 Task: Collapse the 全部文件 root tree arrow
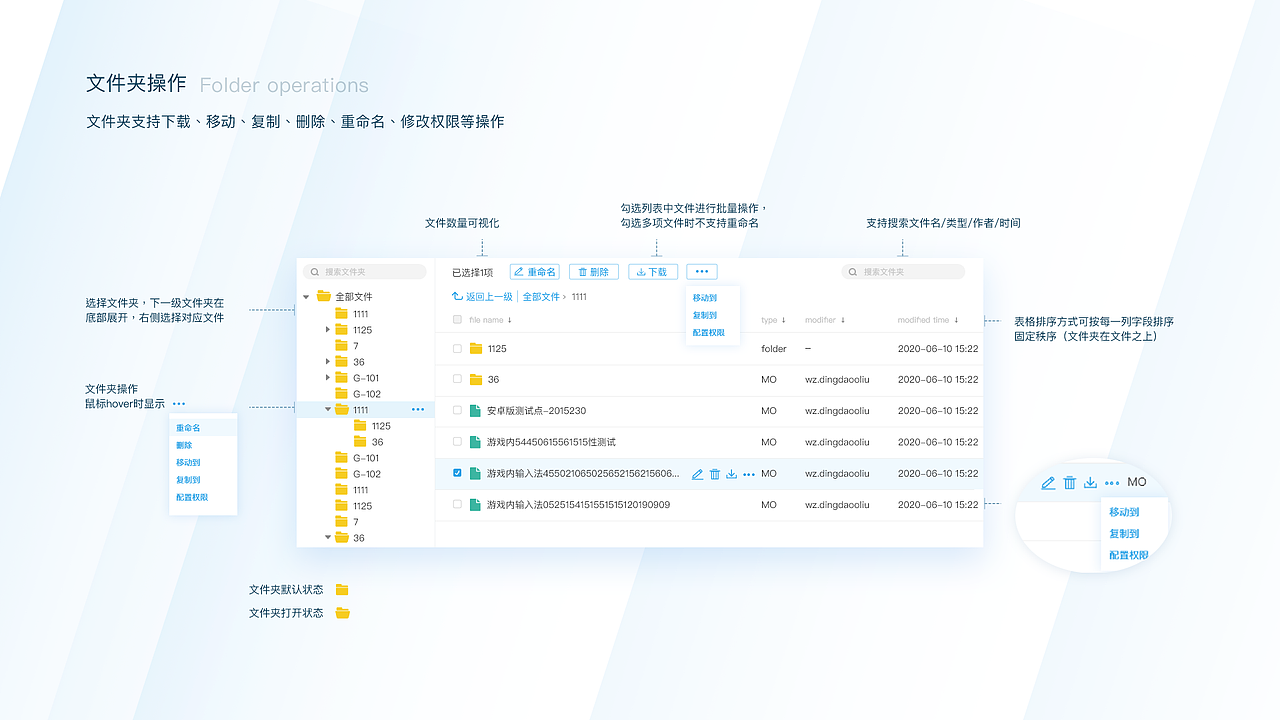pos(306,297)
